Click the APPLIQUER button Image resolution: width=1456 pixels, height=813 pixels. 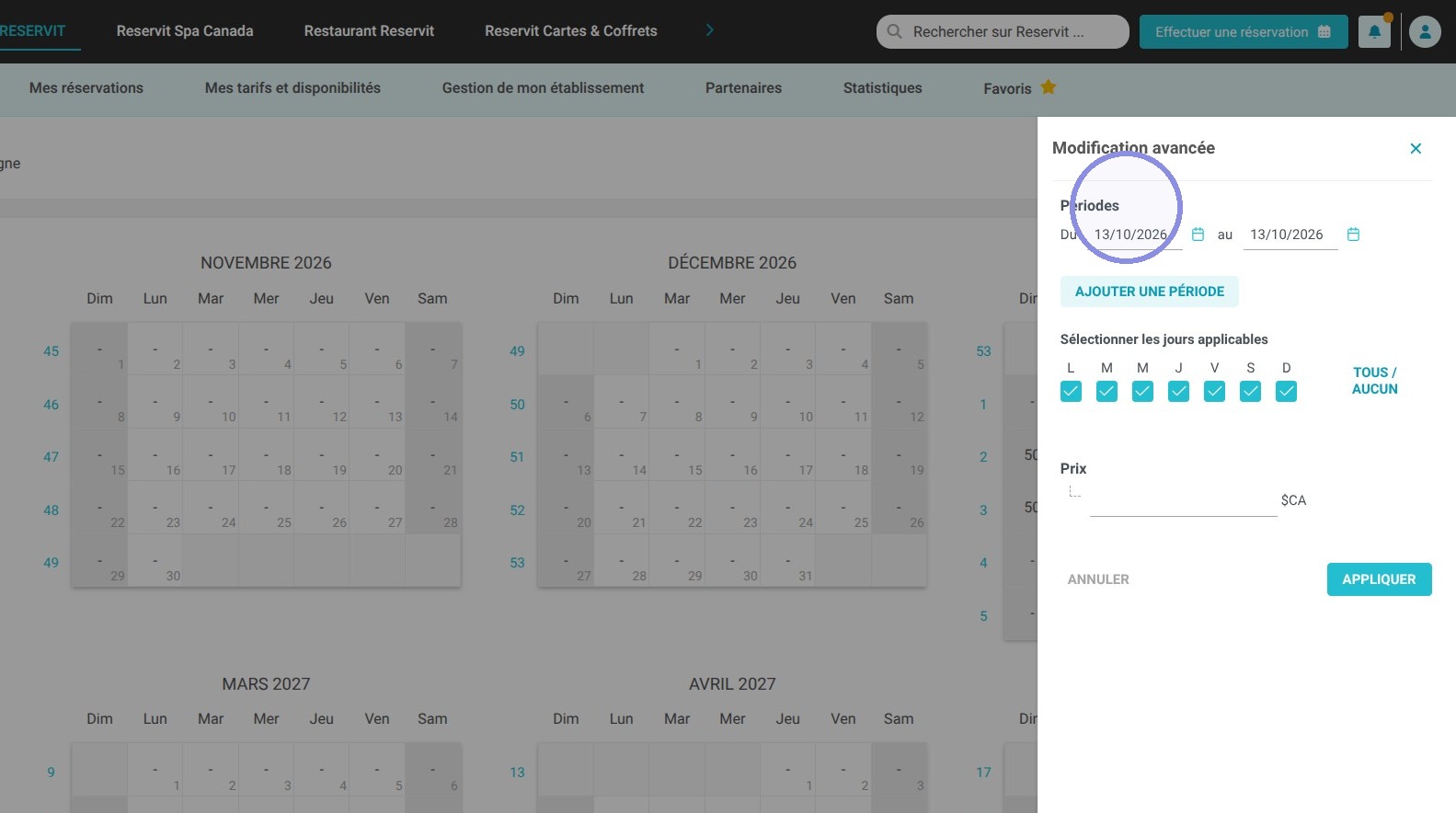point(1379,579)
